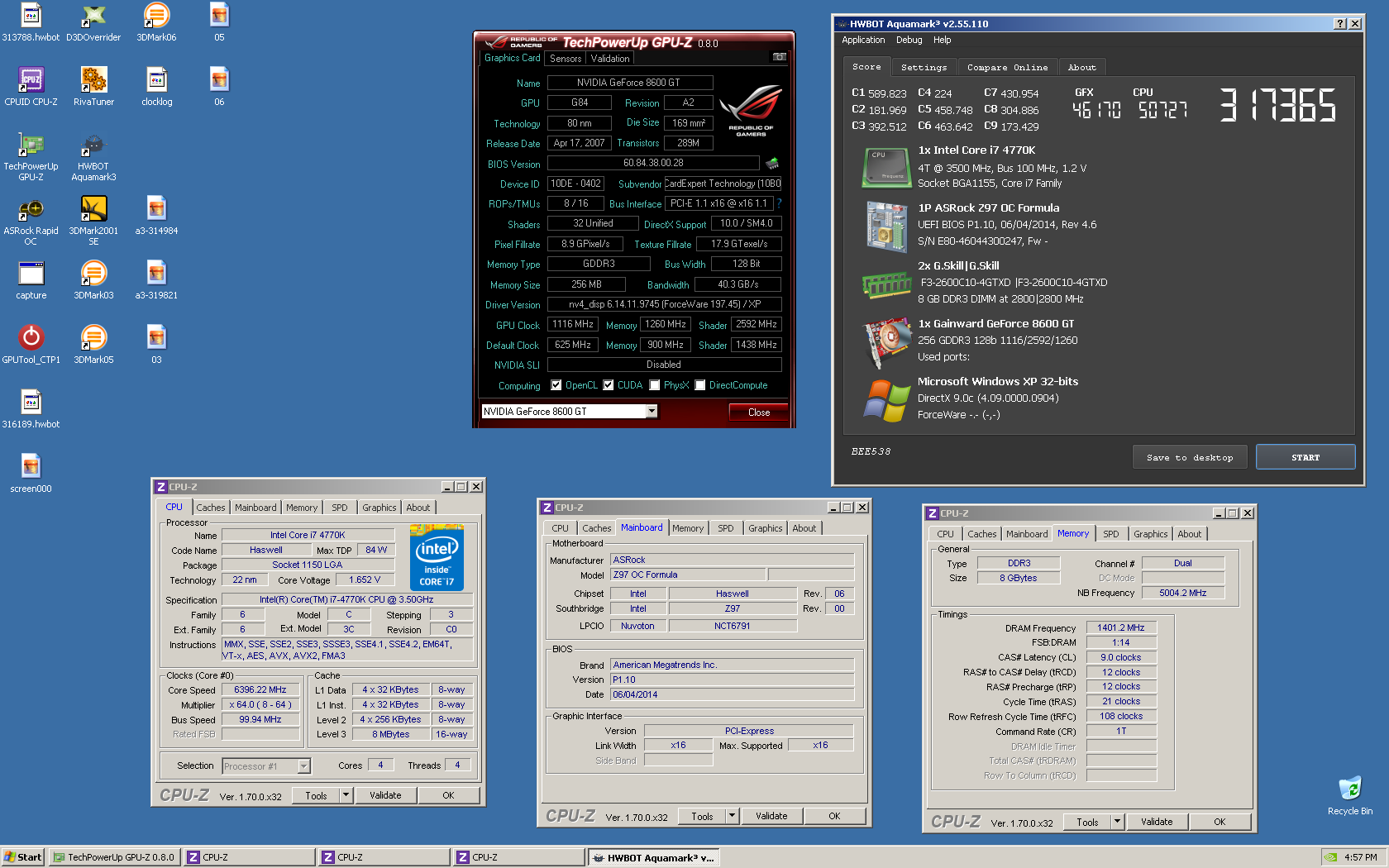Open ASRock Rapid OC desktop shortcut
This screenshot has width=1389, height=868.
tap(31, 221)
